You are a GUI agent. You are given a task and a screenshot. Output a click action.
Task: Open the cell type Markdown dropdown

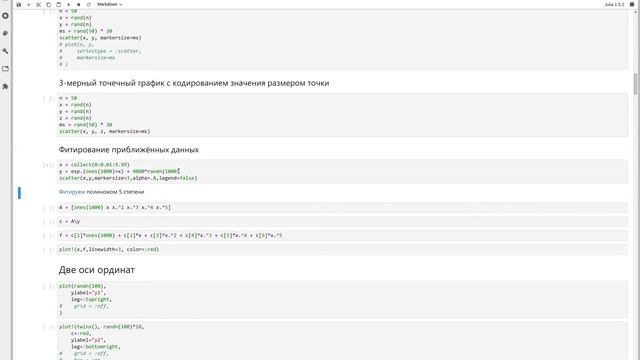109,4
